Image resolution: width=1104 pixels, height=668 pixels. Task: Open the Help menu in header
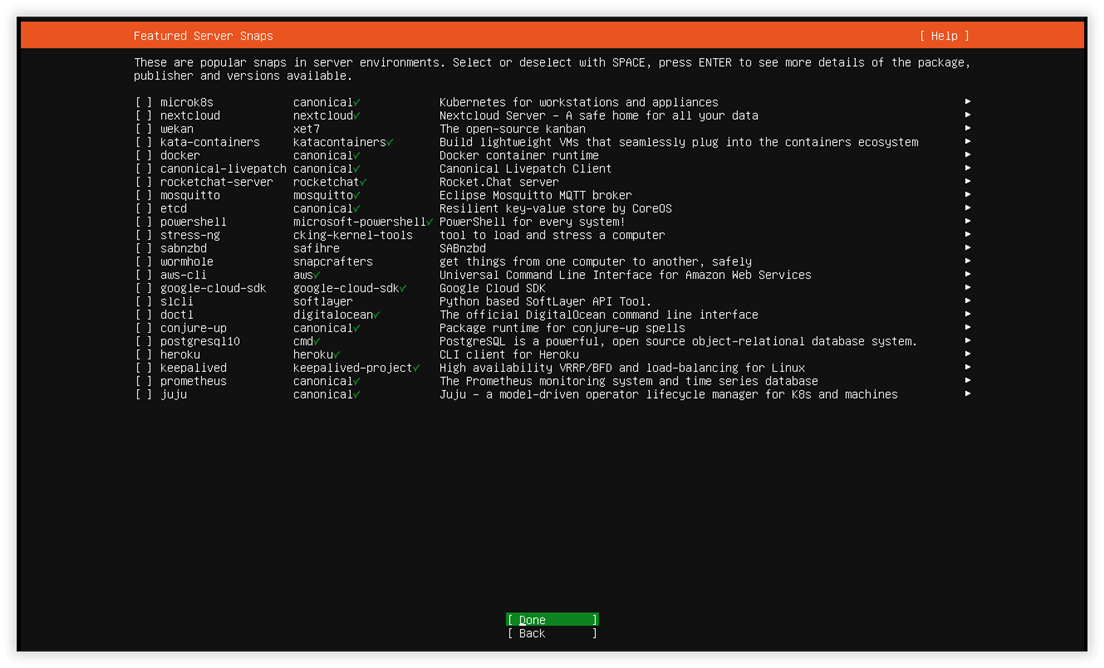[944, 36]
